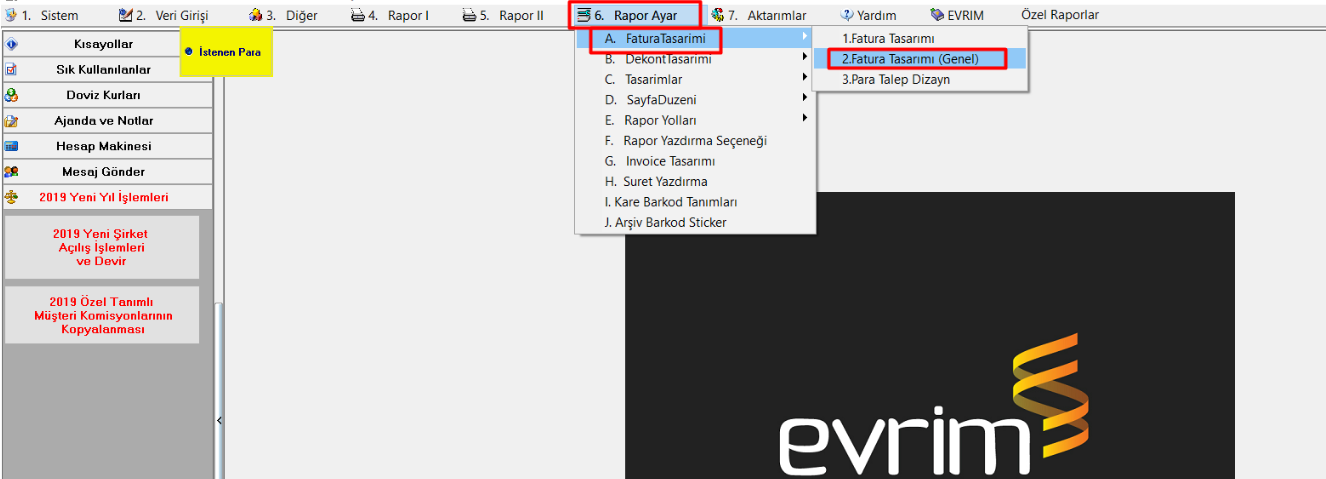This screenshot has height=479, width=1326.
Task: Open the Aktarımlar menu
Action: coord(758,15)
